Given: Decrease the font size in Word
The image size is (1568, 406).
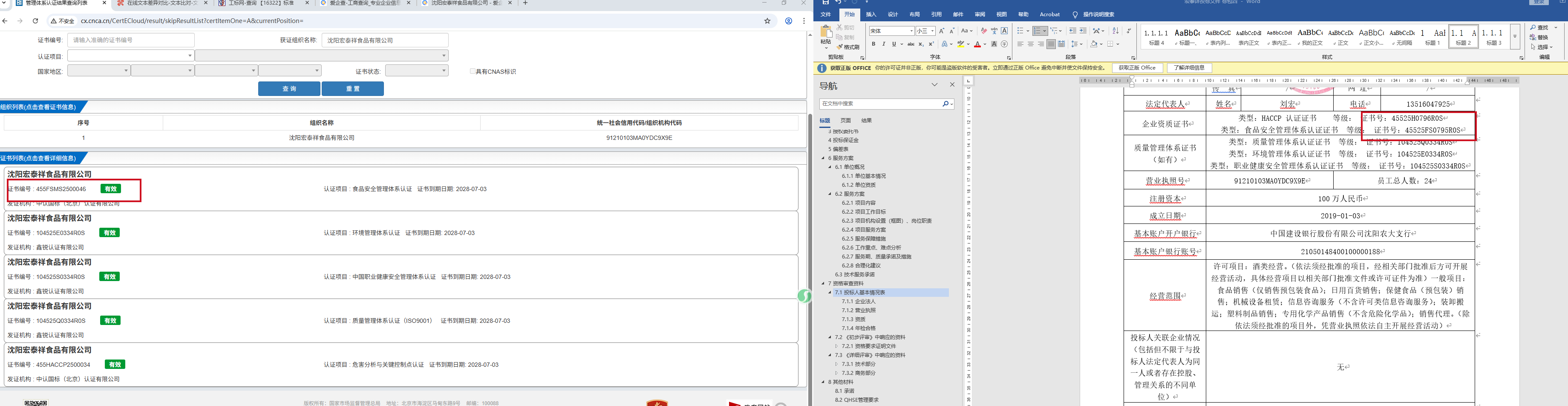Looking at the screenshot, I should [x=952, y=30].
